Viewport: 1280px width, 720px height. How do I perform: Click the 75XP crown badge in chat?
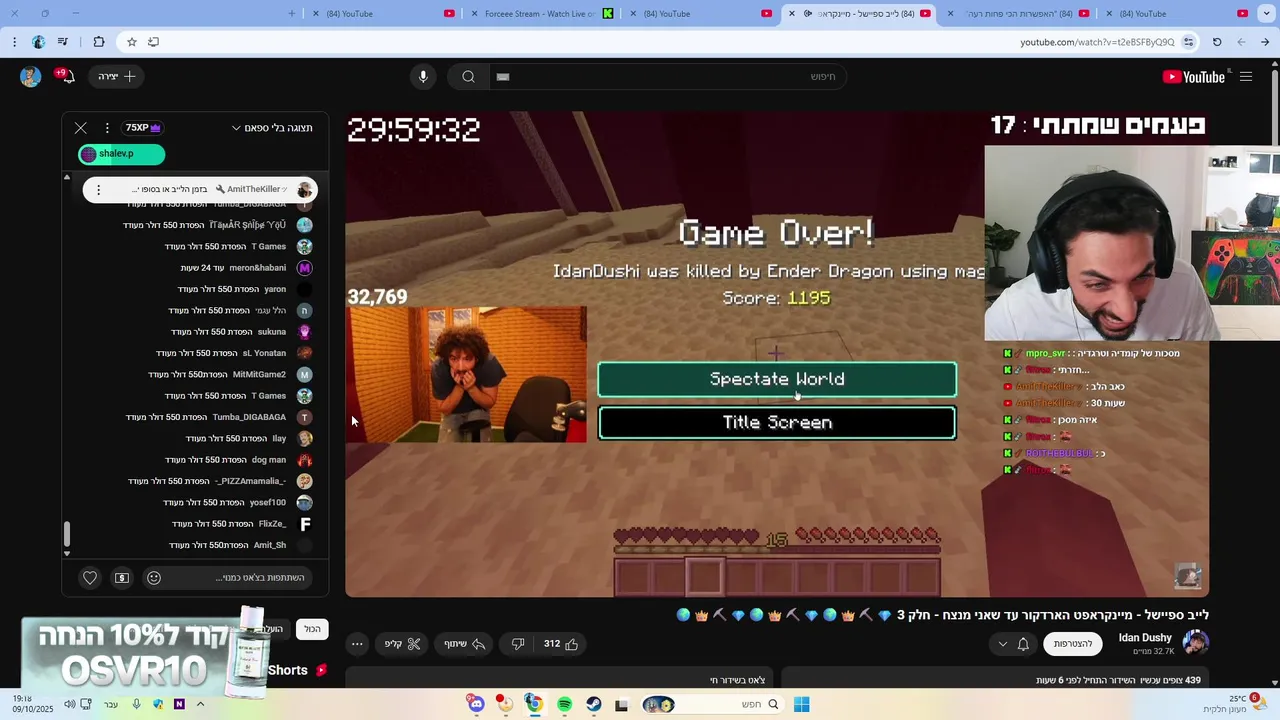(143, 128)
